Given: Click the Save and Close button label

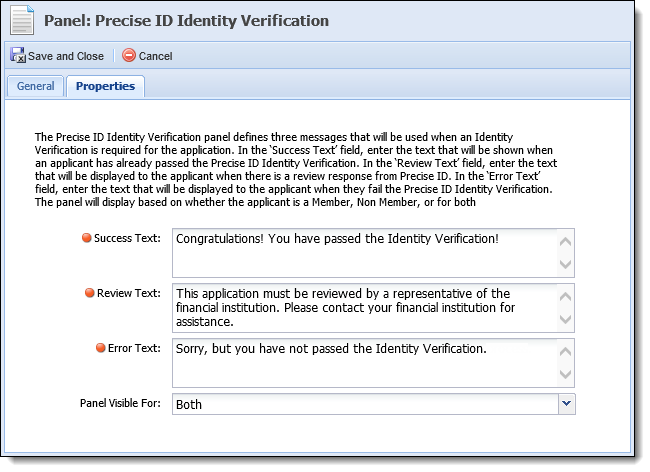Looking at the screenshot, I should [66, 56].
